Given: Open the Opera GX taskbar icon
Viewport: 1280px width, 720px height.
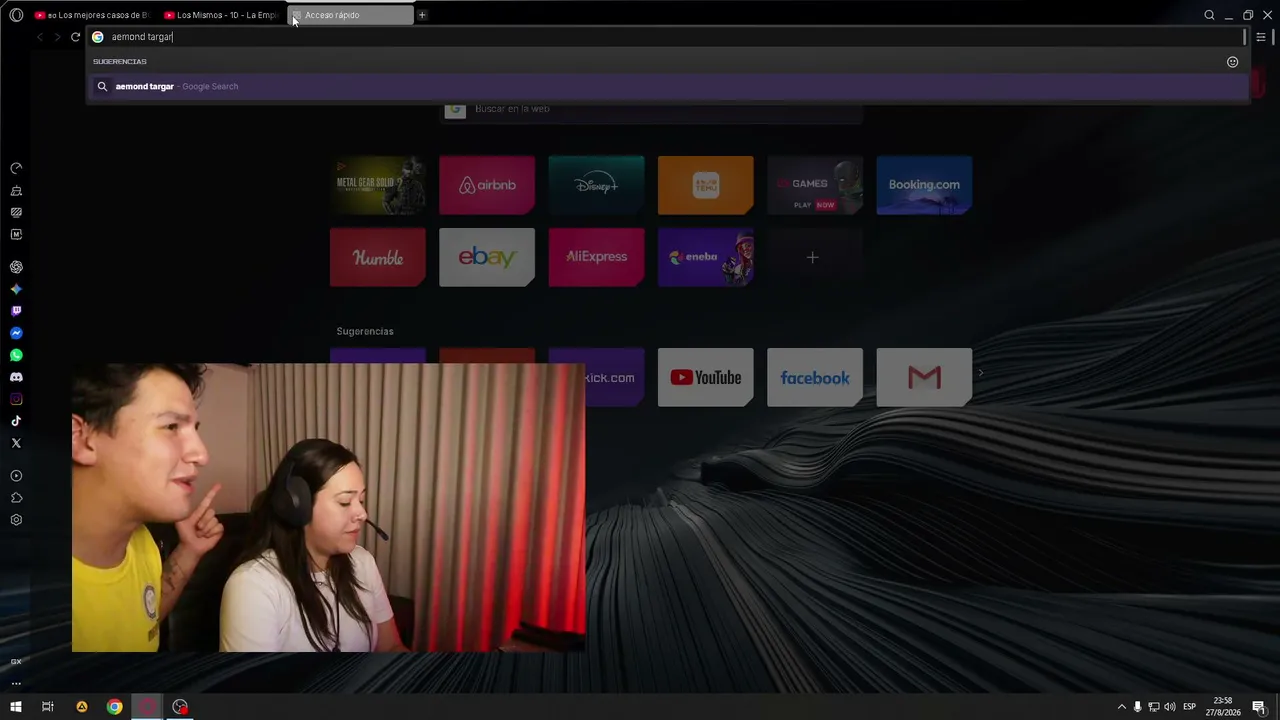Looking at the screenshot, I should [148, 707].
